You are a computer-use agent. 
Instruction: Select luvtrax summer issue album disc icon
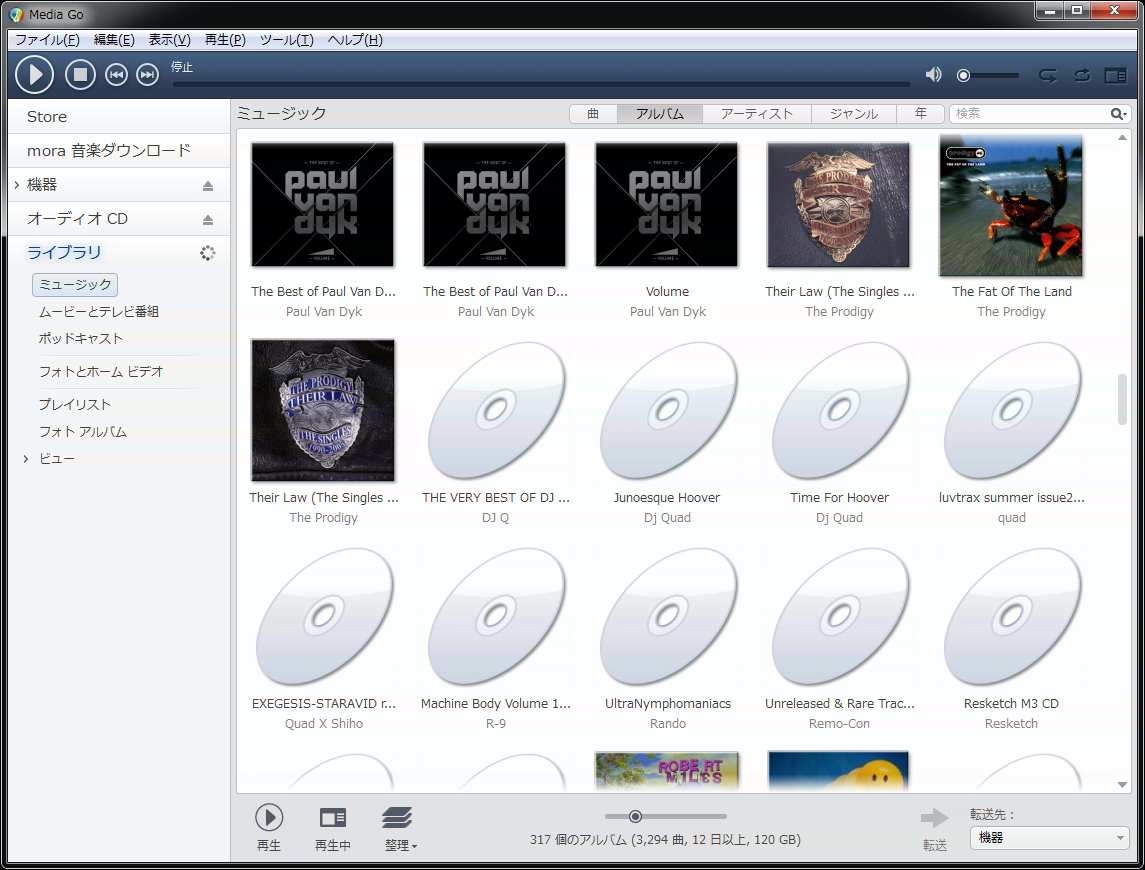(x=1011, y=411)
